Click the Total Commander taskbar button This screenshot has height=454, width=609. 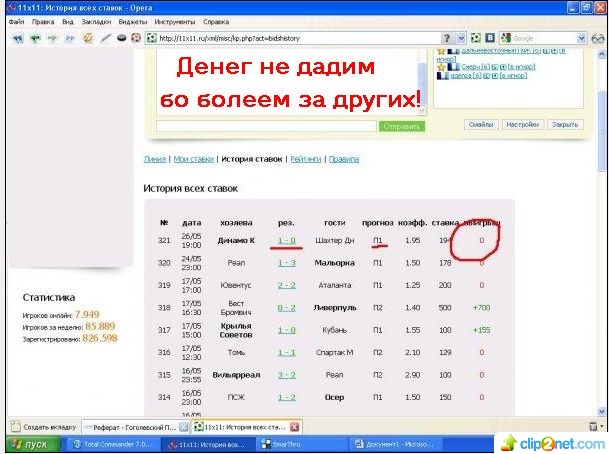click(112, 444)
